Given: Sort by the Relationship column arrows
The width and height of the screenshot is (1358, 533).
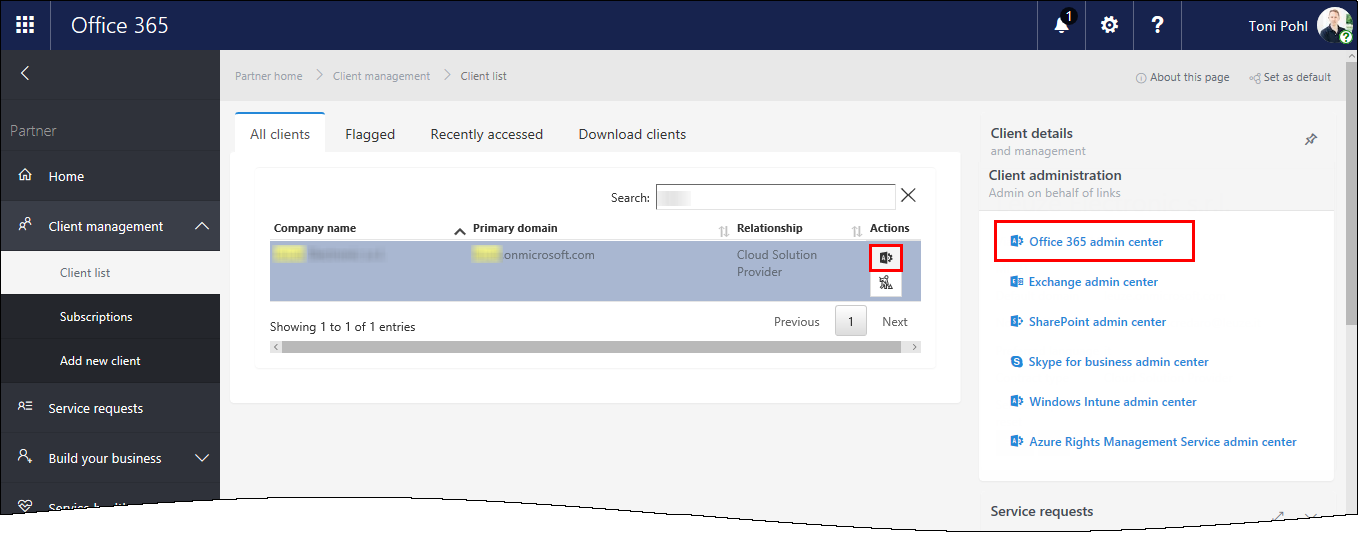Looking at the screenshot, I should coord(856,230).
